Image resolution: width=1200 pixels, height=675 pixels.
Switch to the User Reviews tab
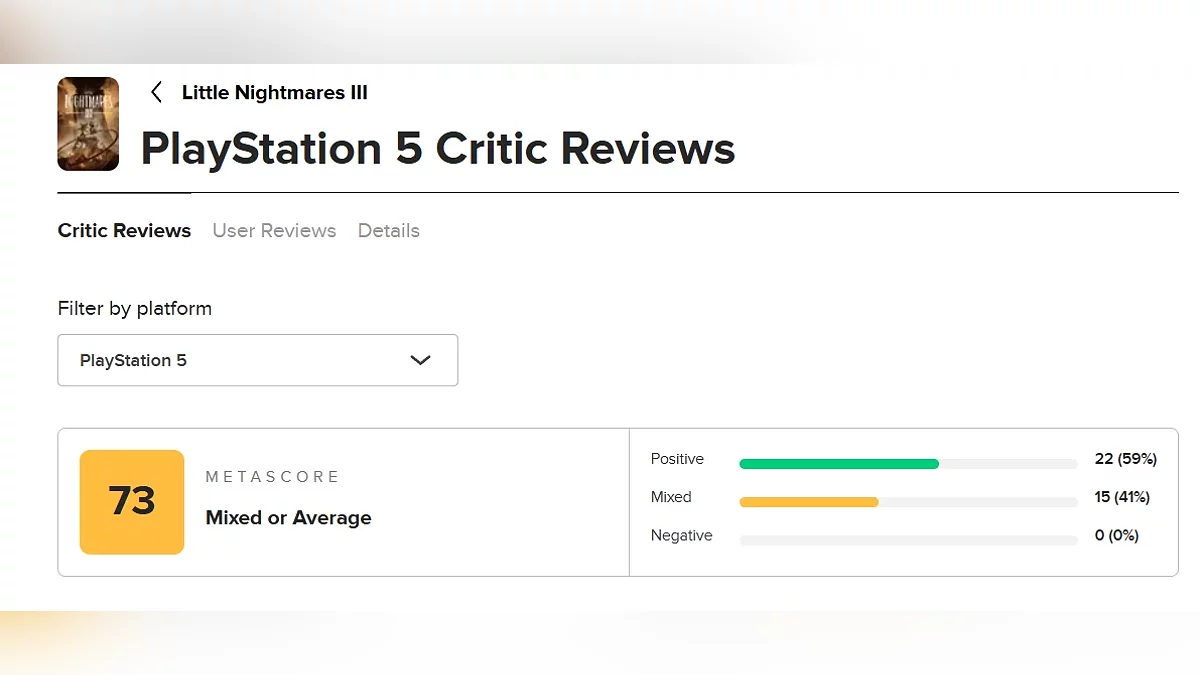[x=274, y=230]
